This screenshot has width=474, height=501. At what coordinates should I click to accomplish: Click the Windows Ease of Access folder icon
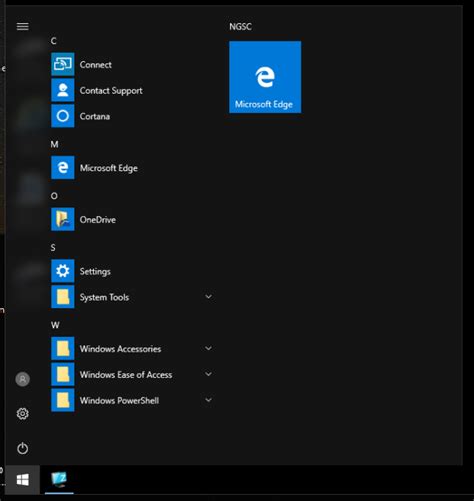point(63,374)
